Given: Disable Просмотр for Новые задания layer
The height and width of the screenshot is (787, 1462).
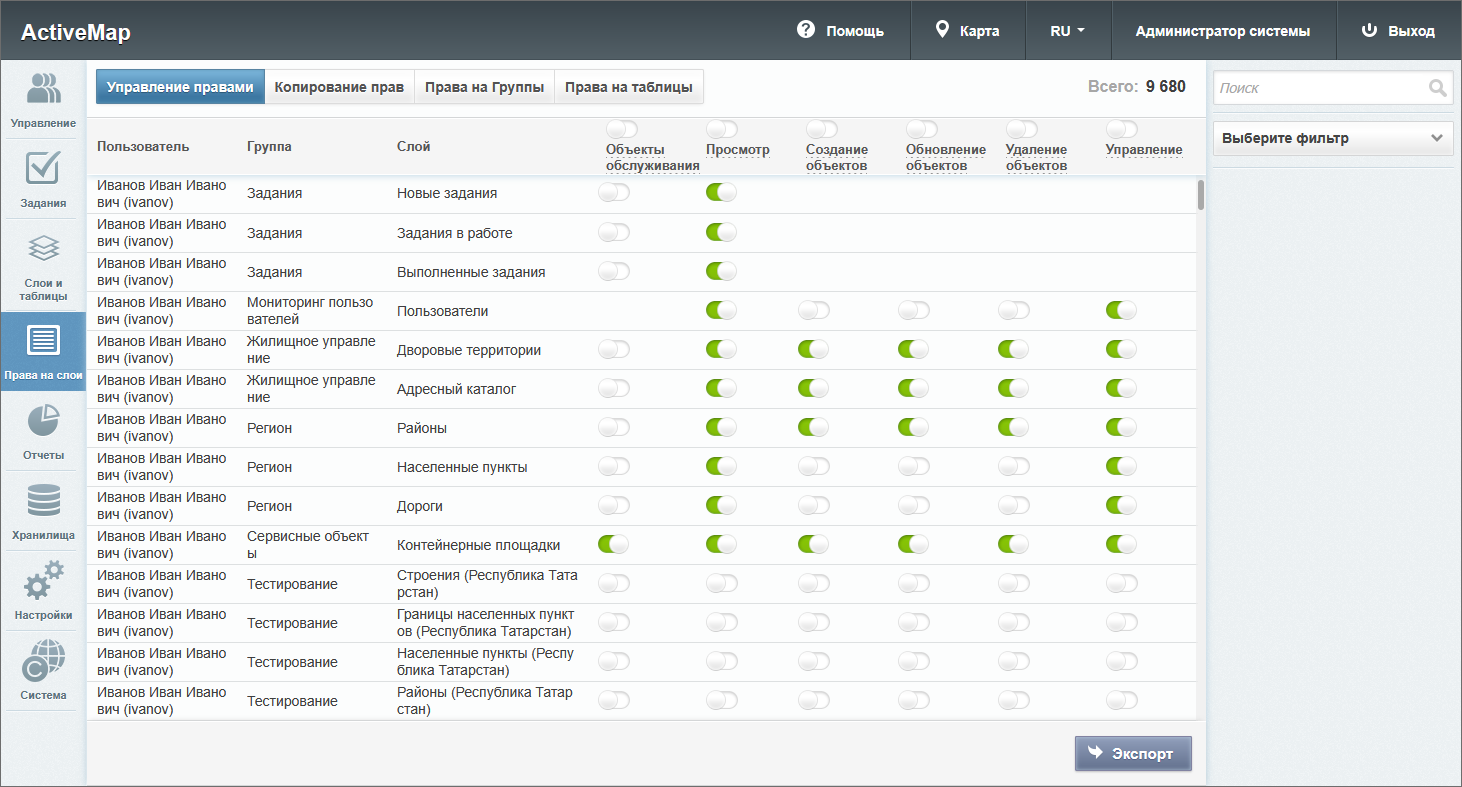Looking at the screenshot, I should click(x=721, y=193).
